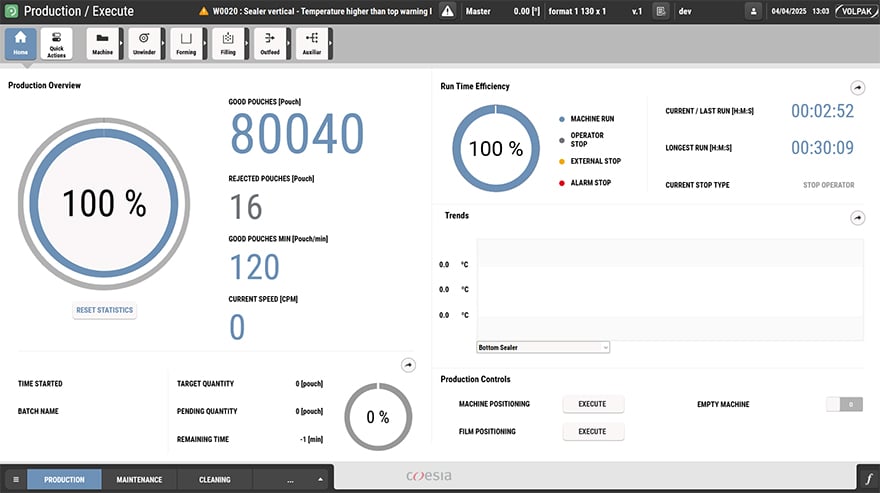Open the recipe document icon
The width and height of the screenshot is (880, 493).
[660, 11]
